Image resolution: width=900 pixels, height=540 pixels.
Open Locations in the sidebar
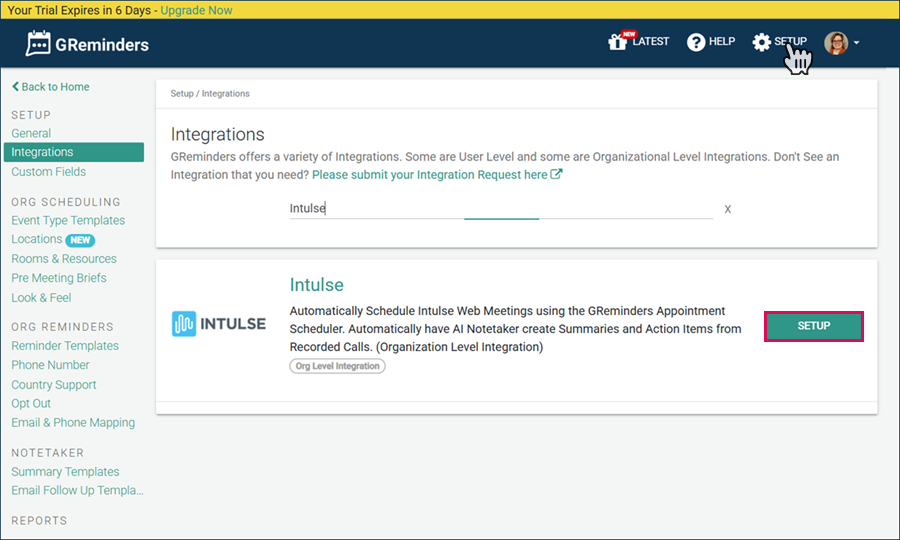click(x=36, y=239)
